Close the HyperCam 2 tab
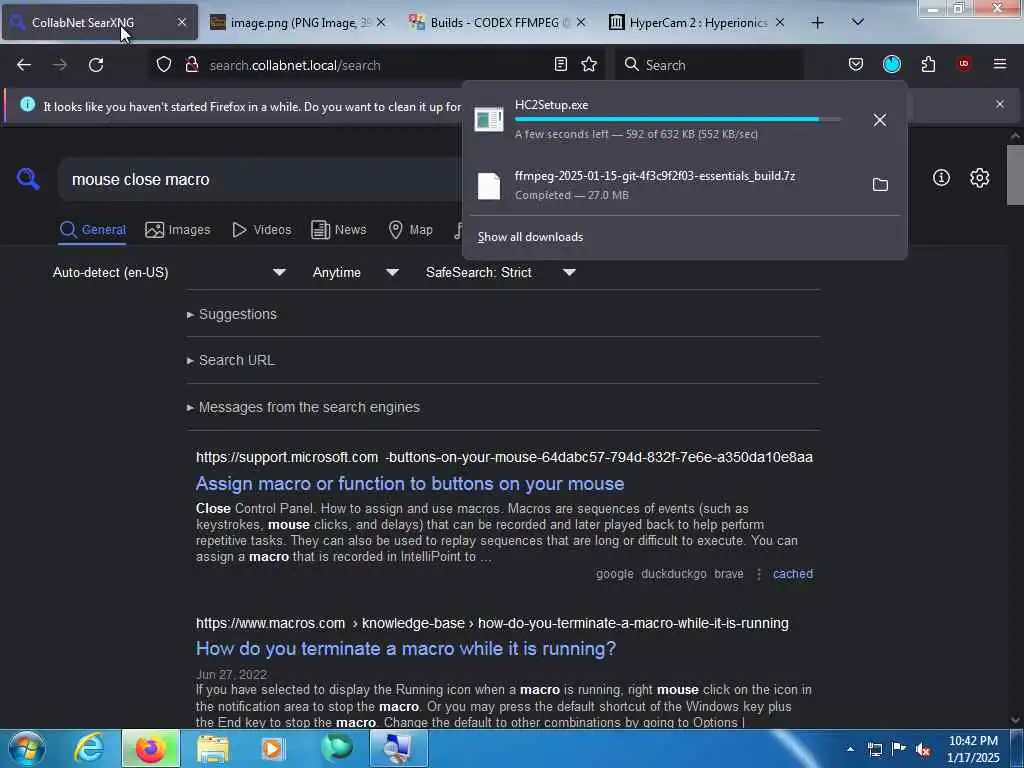Viewport: 1024px width, 768px height. click(x=780, y=23)
